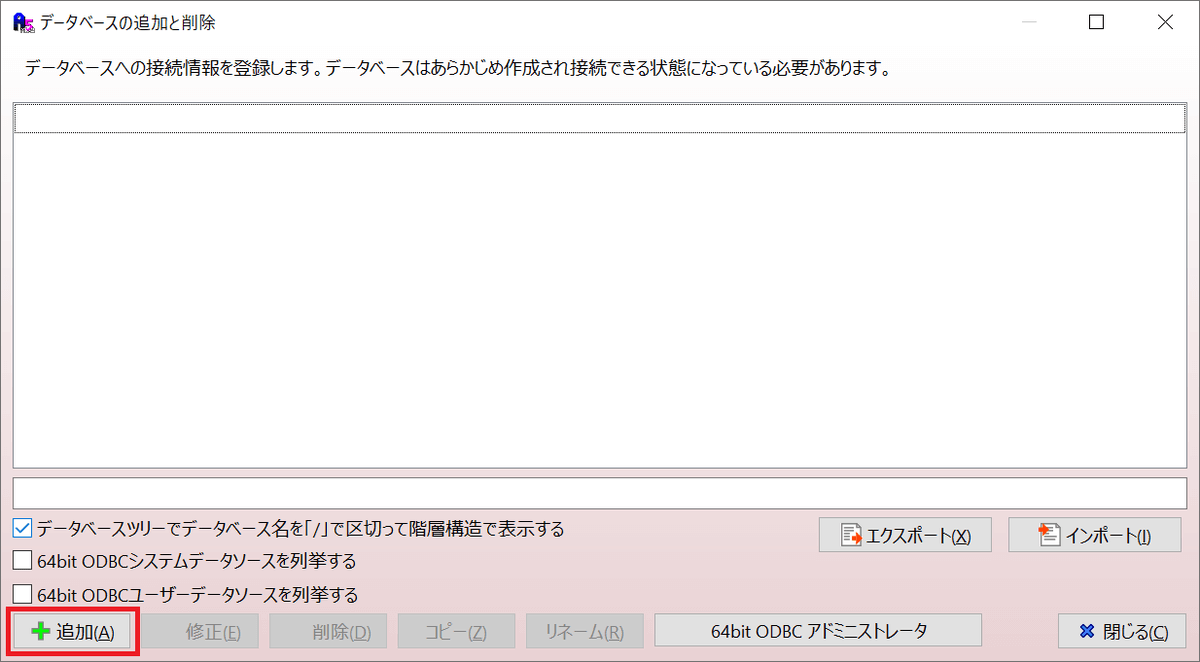Viewport: 1200px width, 662px height.
Task: Click the エクスポート(X) button
Action: tap(905, 535)
